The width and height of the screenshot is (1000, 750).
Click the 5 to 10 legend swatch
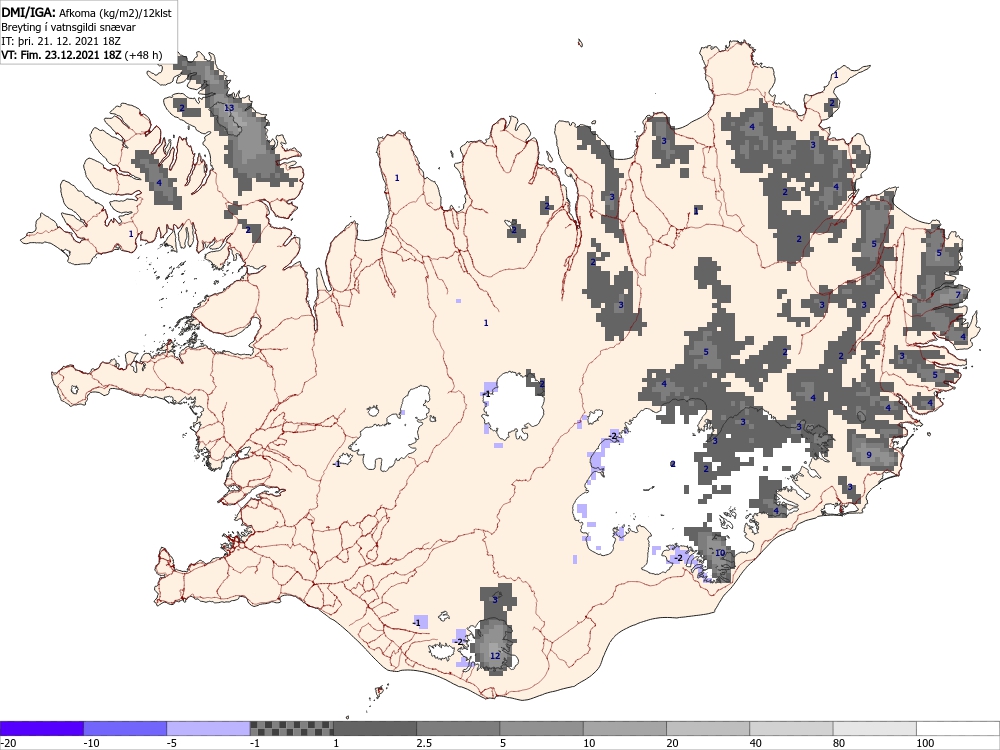click(x=541, y=728)
